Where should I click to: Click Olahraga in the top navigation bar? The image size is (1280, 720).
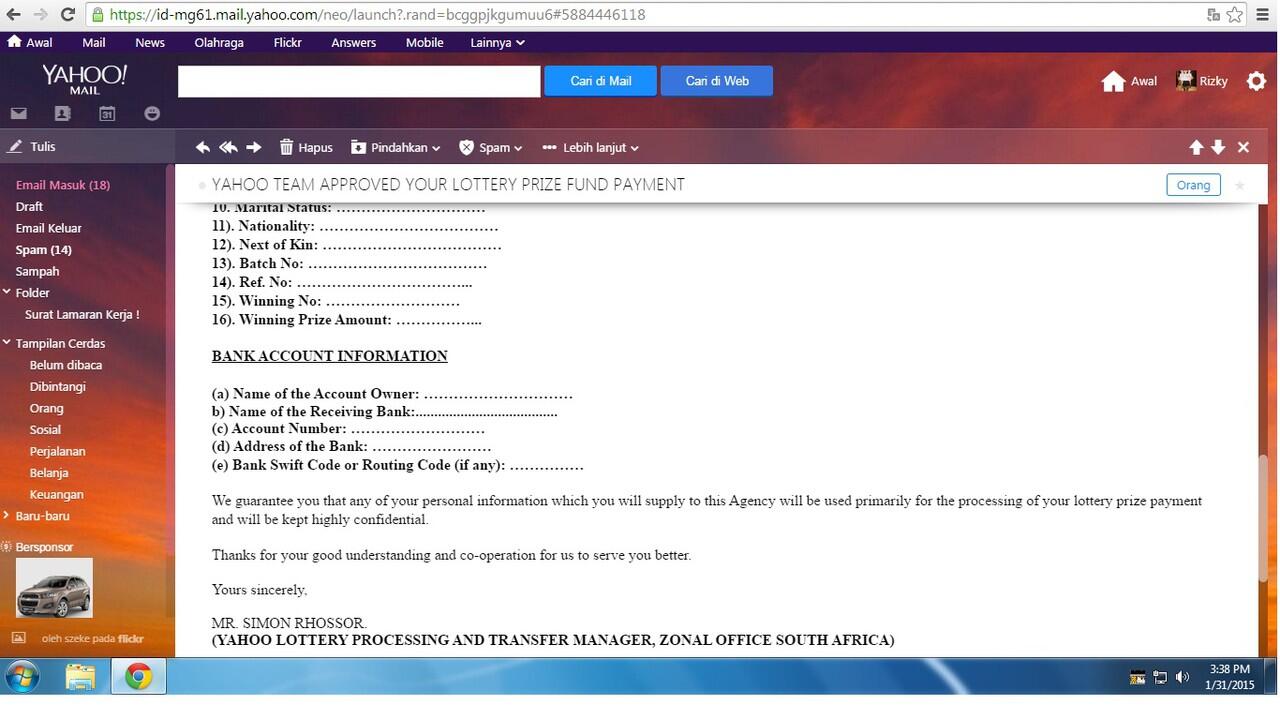[x=219, y=42]
